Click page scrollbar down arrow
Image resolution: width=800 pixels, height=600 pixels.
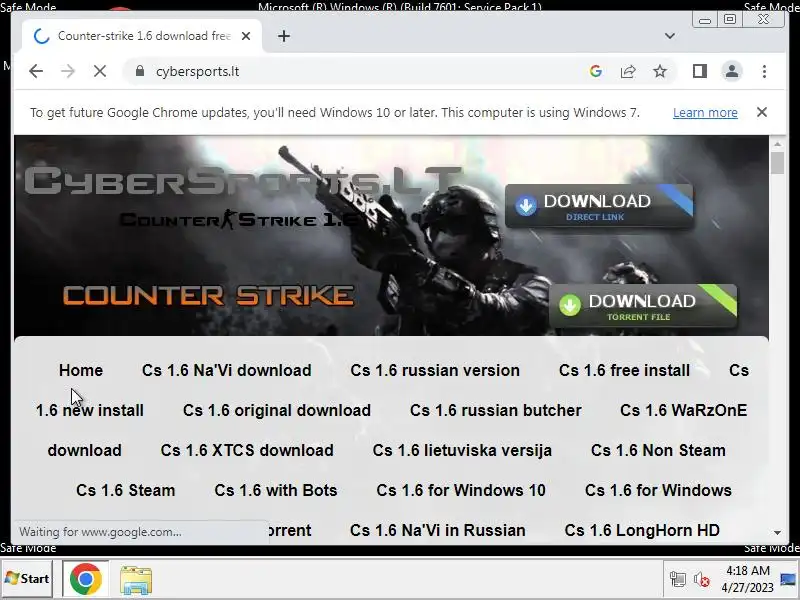pos(777,533)
